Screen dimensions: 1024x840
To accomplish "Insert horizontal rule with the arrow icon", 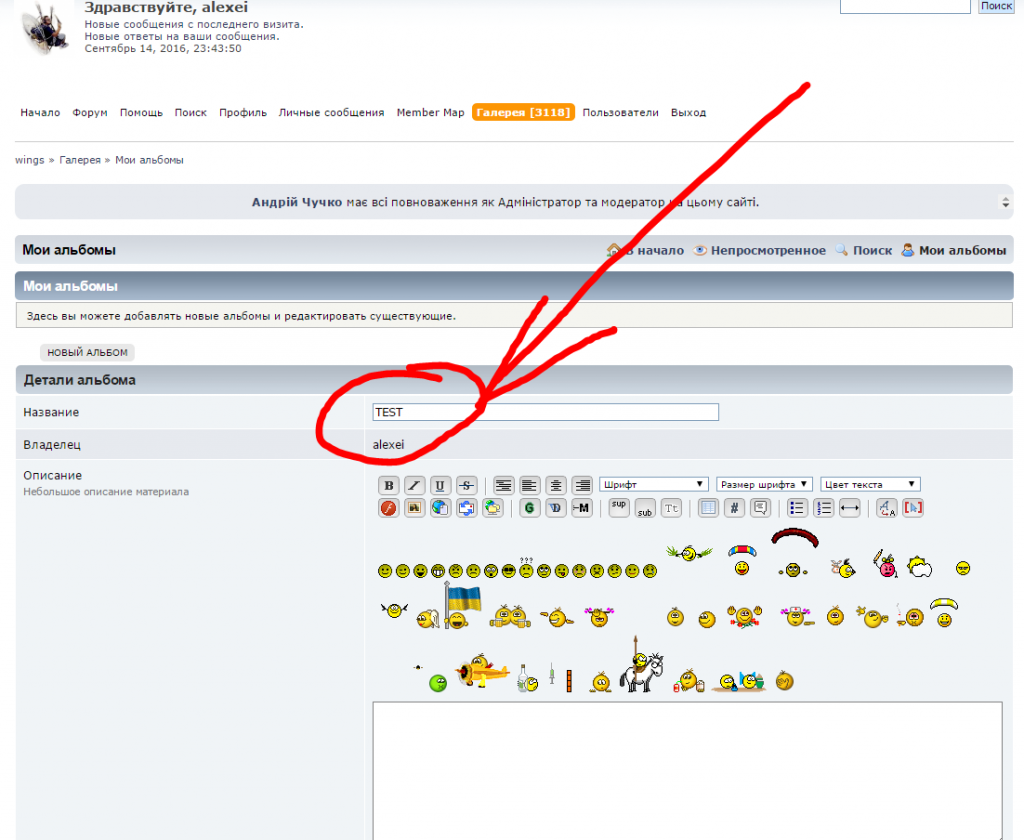I will (849, 508).
